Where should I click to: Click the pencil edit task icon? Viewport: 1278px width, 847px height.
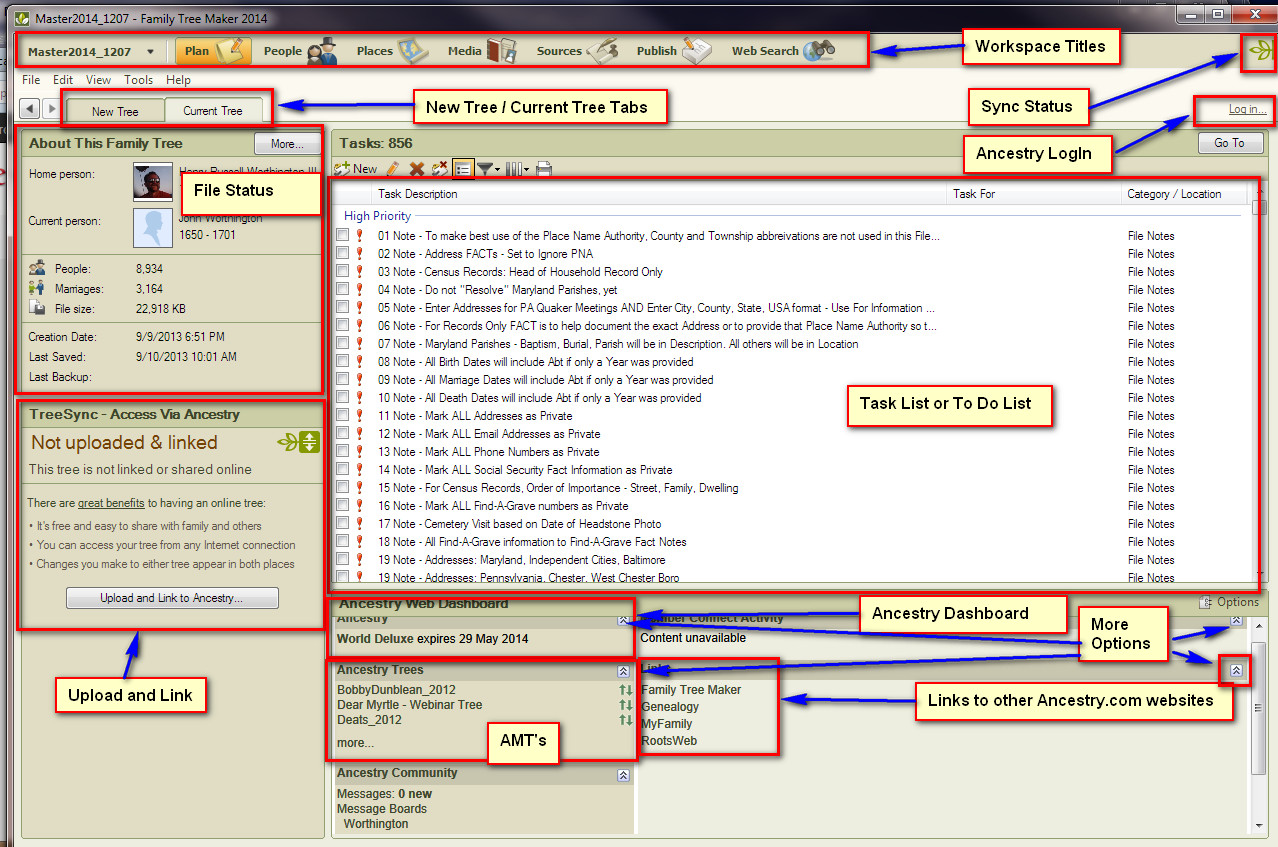point(393,169)
